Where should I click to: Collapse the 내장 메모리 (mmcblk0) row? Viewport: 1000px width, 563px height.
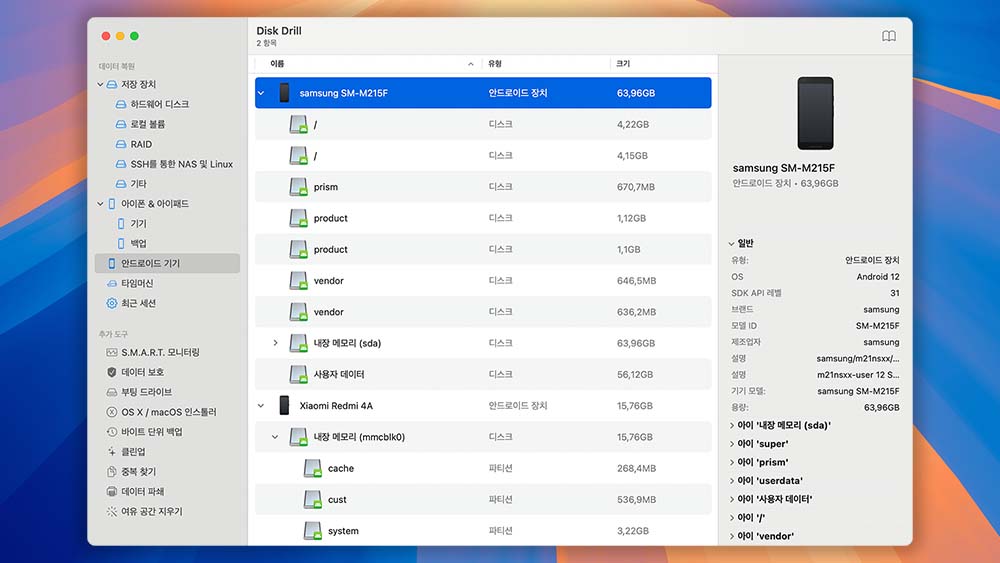275,437
